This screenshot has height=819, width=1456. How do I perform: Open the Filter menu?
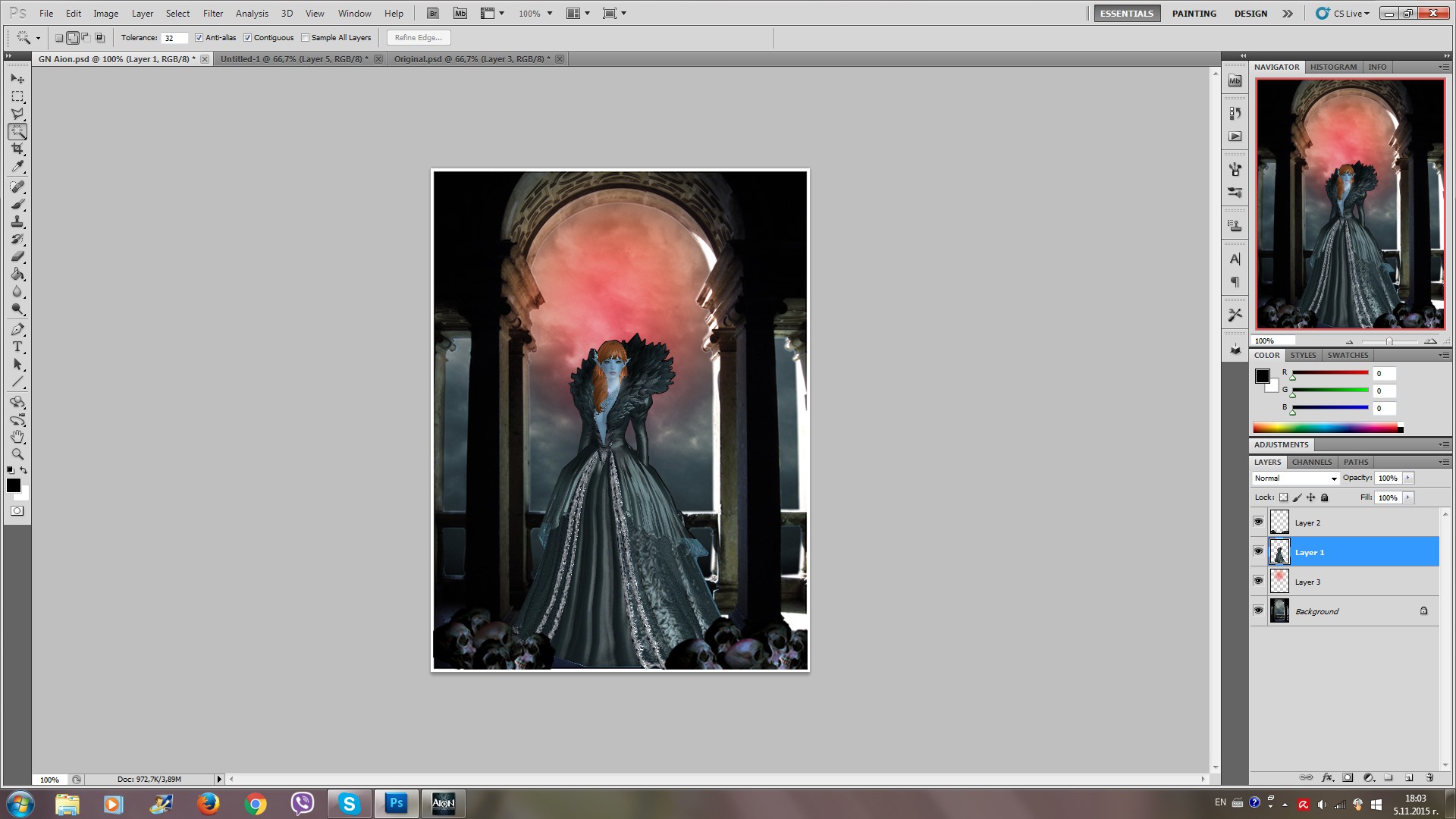(x=213, y=14)
